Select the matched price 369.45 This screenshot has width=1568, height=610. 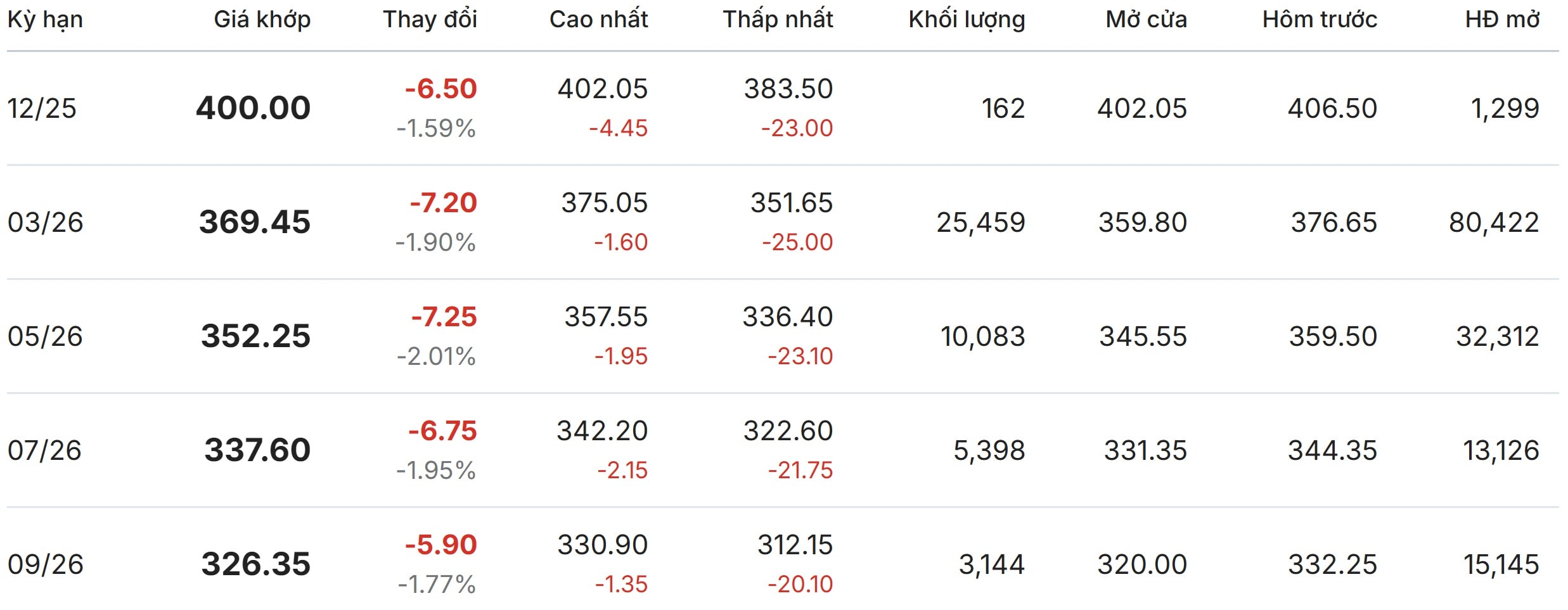tap(255, 222)
